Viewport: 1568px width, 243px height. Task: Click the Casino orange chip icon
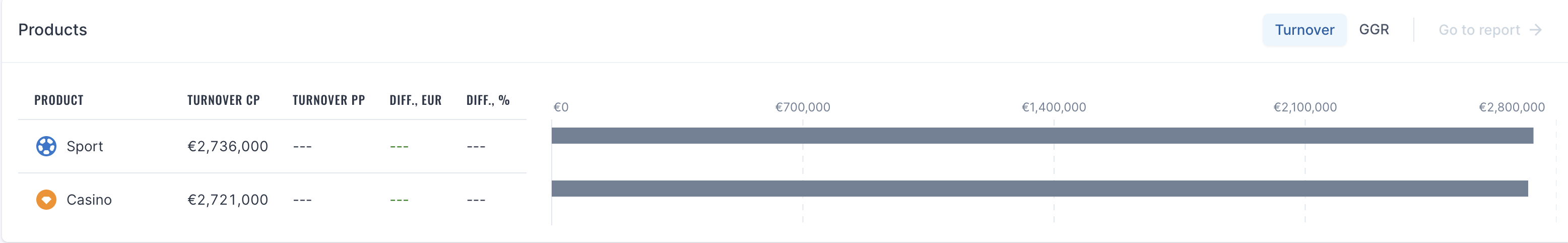[46, 199]
